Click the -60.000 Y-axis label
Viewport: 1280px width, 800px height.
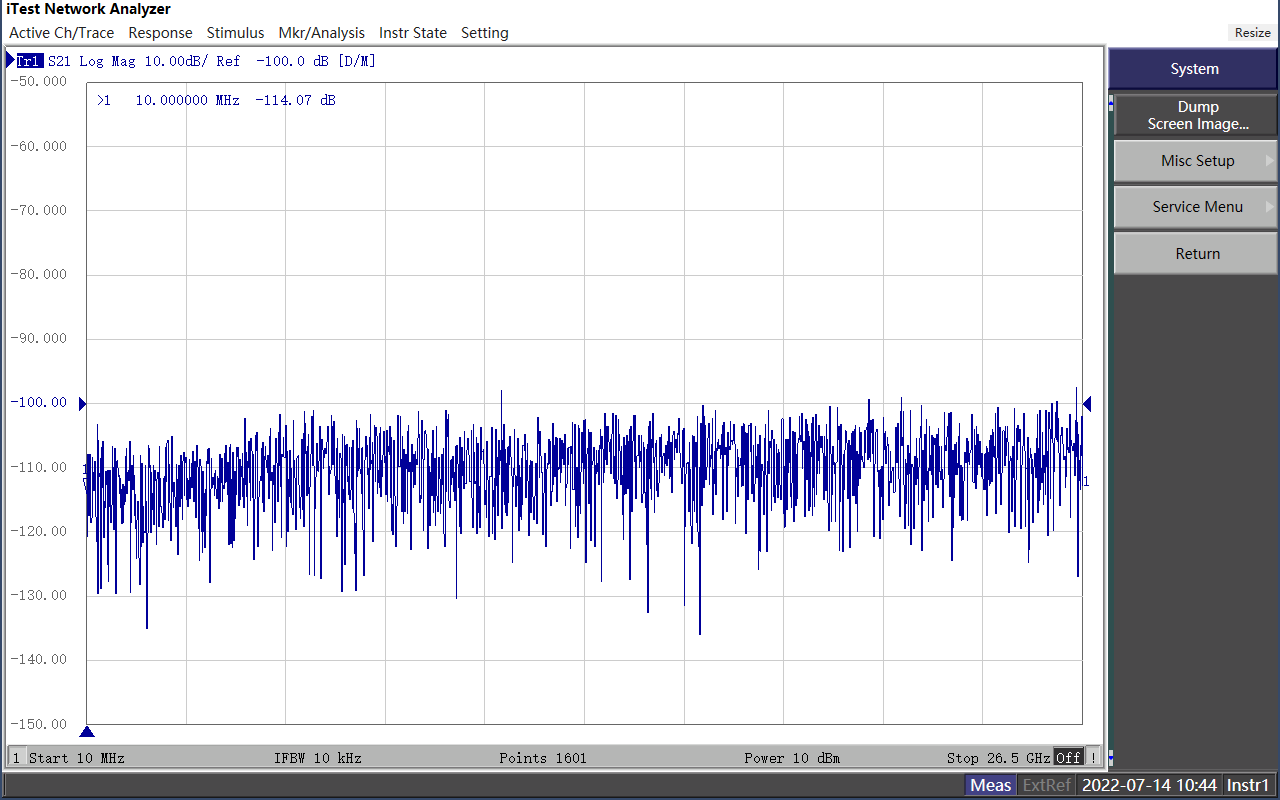point(38,146)
